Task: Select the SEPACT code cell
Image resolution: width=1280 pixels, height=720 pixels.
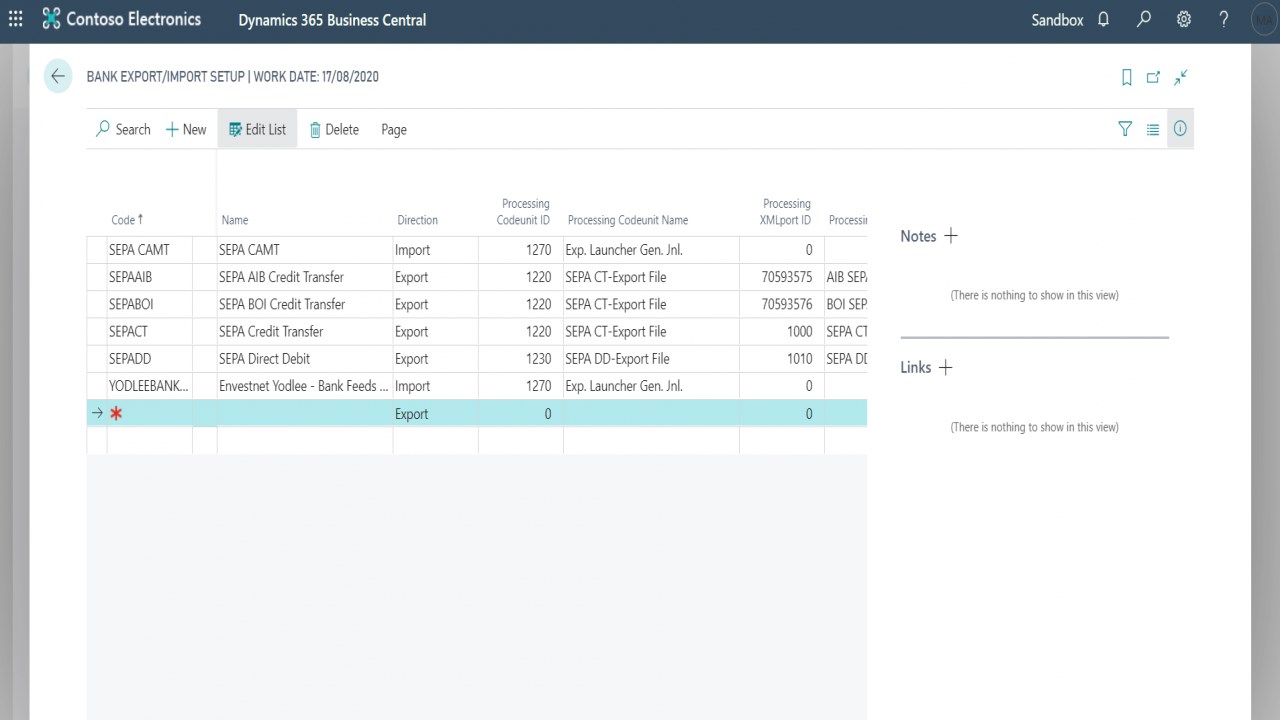Action: (x=150, y=331)
